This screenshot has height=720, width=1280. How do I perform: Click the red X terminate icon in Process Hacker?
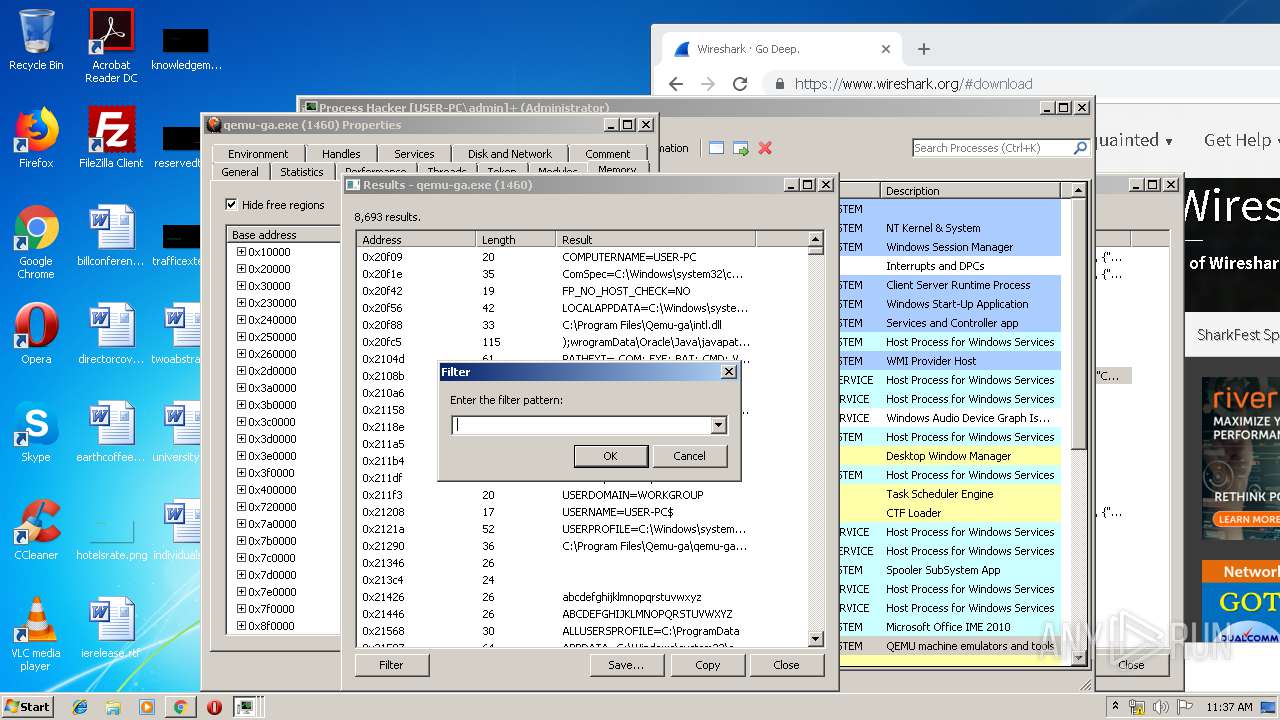765,148
